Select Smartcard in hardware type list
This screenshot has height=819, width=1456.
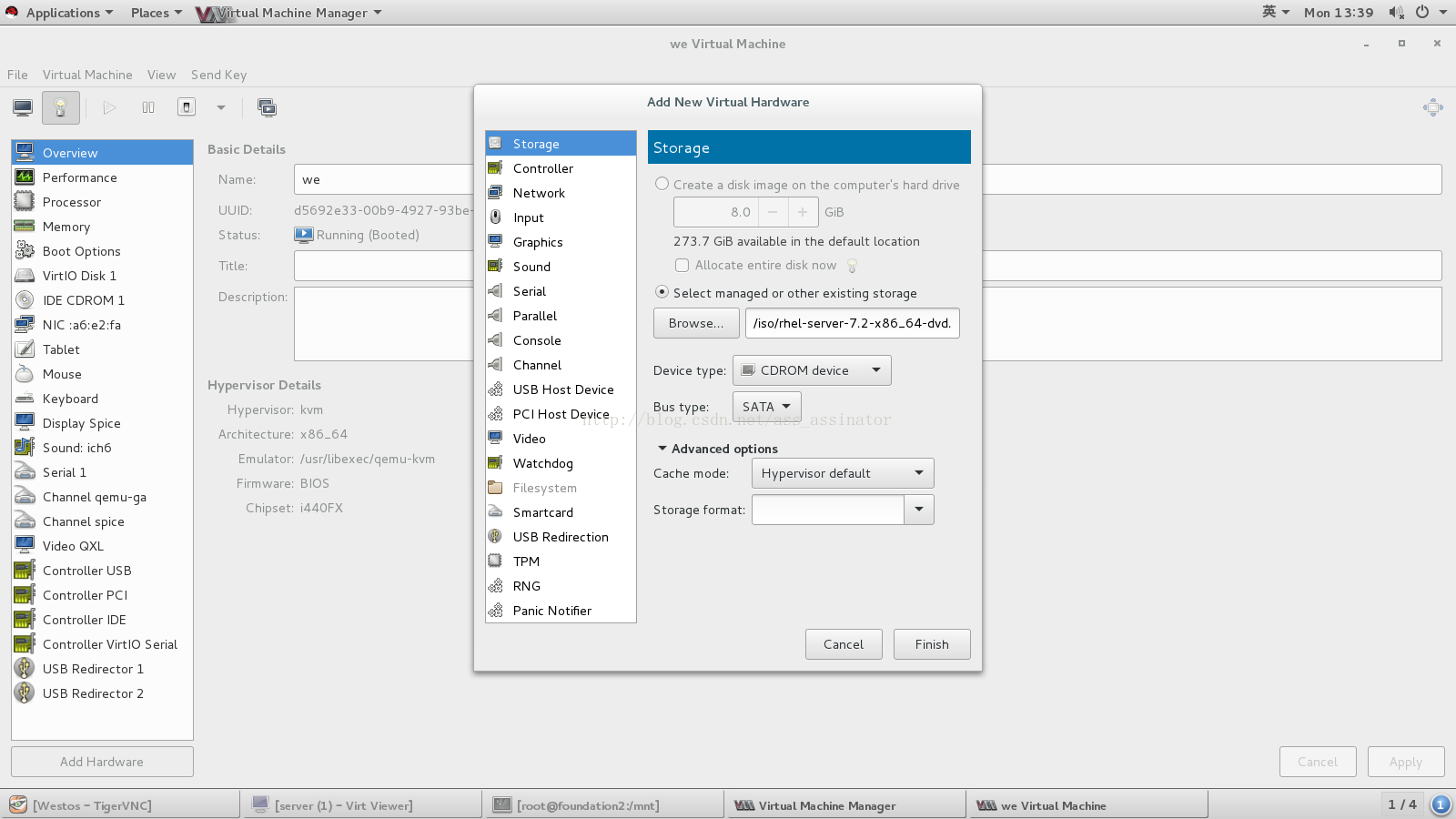pyautogui.click(x=561, y=511)
